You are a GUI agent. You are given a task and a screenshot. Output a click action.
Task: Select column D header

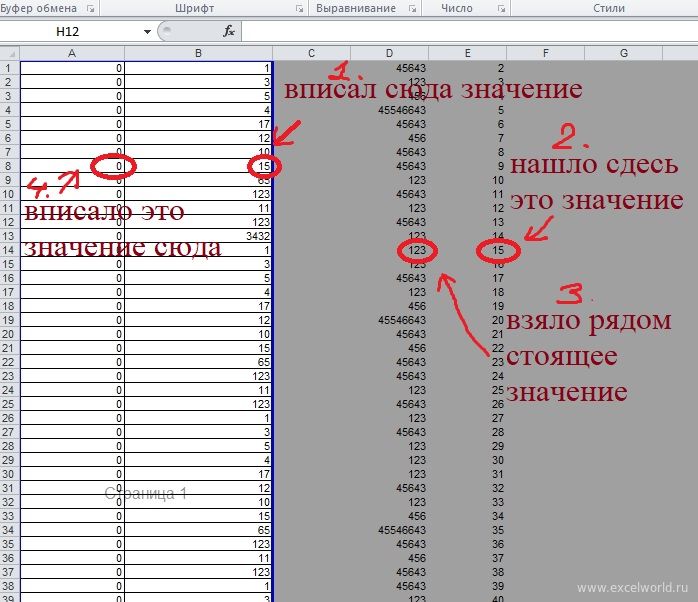tap(390, 53)
